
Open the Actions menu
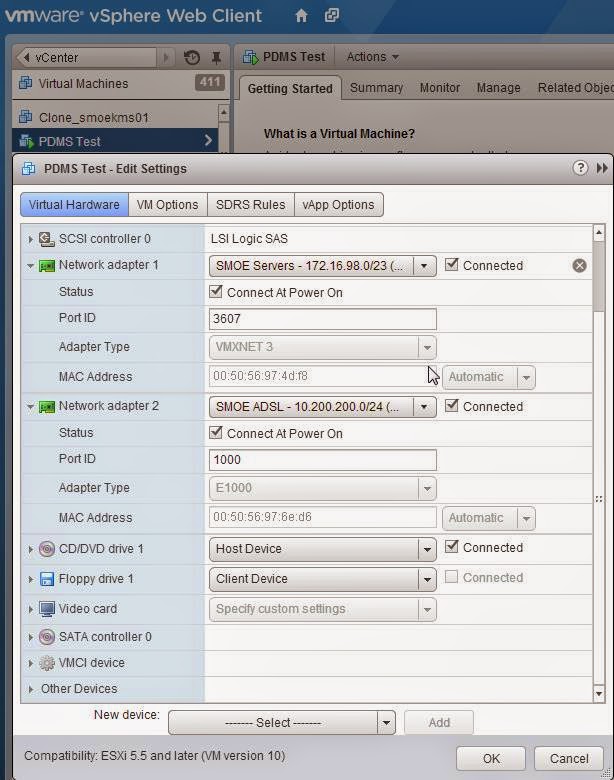373,57
